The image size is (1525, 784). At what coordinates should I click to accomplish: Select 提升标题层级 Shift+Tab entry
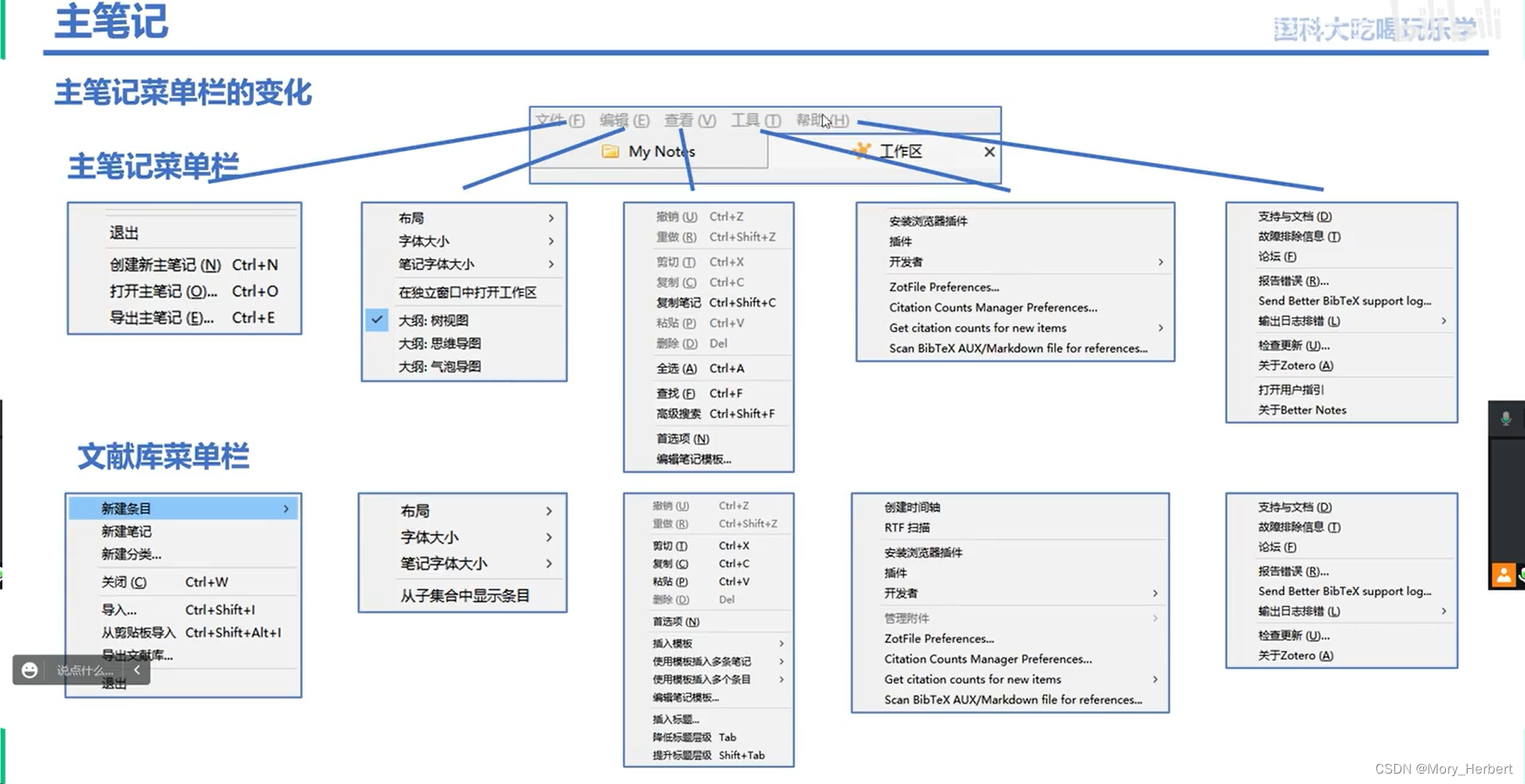(x=709, y=755)
